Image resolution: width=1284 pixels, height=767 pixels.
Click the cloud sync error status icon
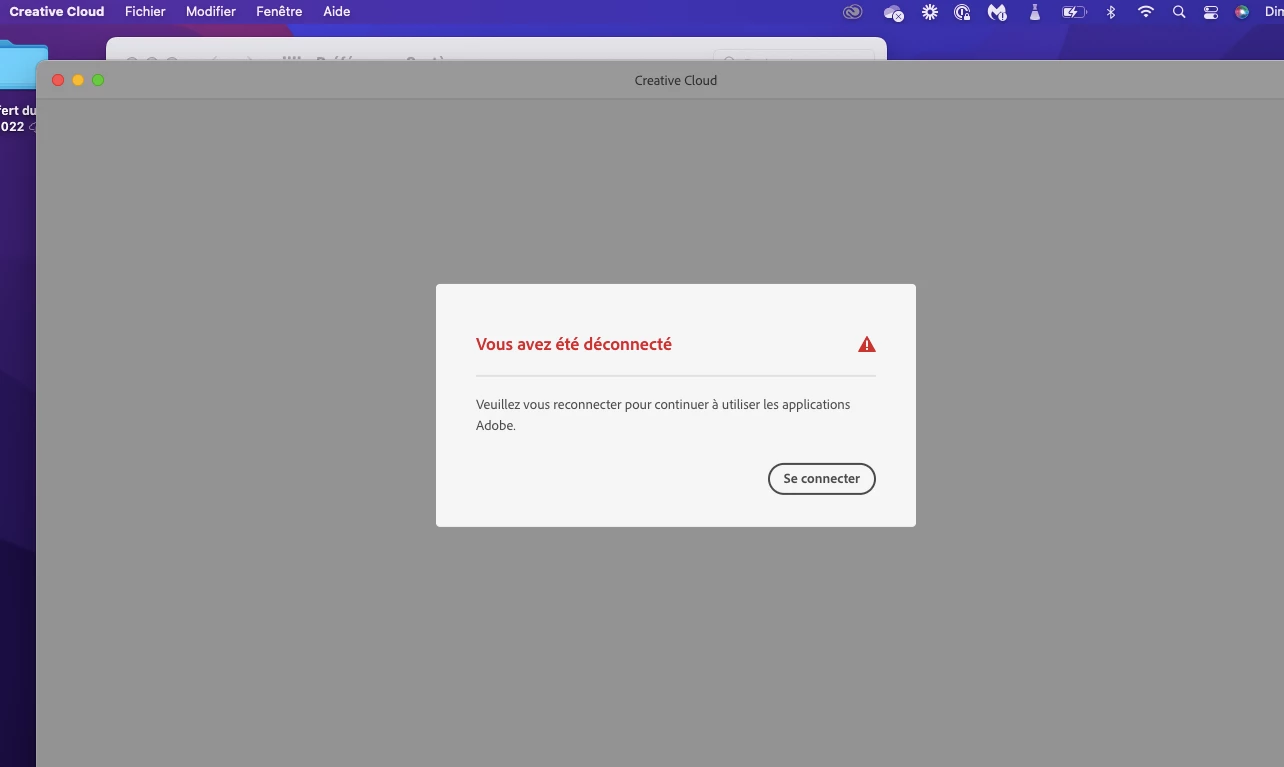click(894, 12)
